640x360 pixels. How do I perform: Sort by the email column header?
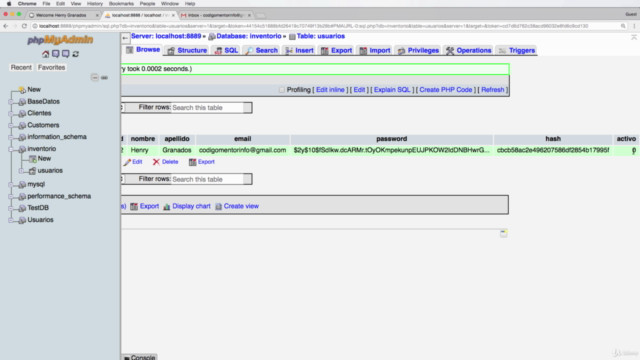tap(242, 139)
